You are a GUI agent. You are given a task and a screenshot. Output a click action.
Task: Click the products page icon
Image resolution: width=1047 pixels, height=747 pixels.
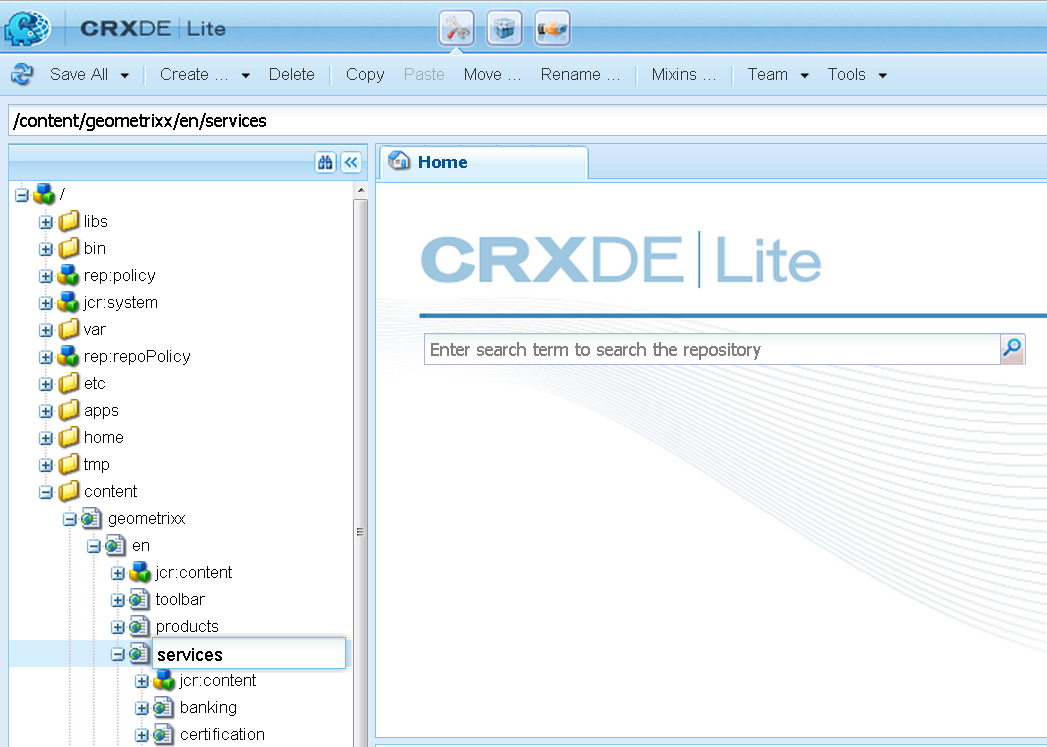pos(140,626)
